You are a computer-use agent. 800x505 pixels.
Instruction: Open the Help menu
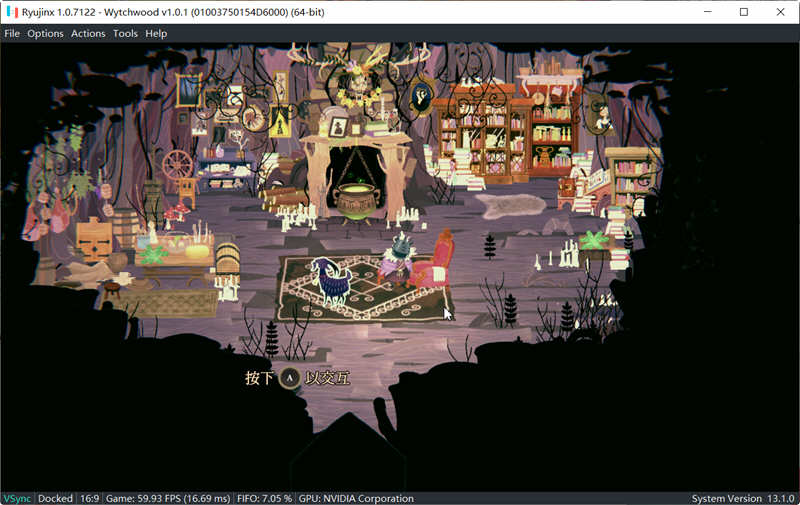(x=156, y=34)
